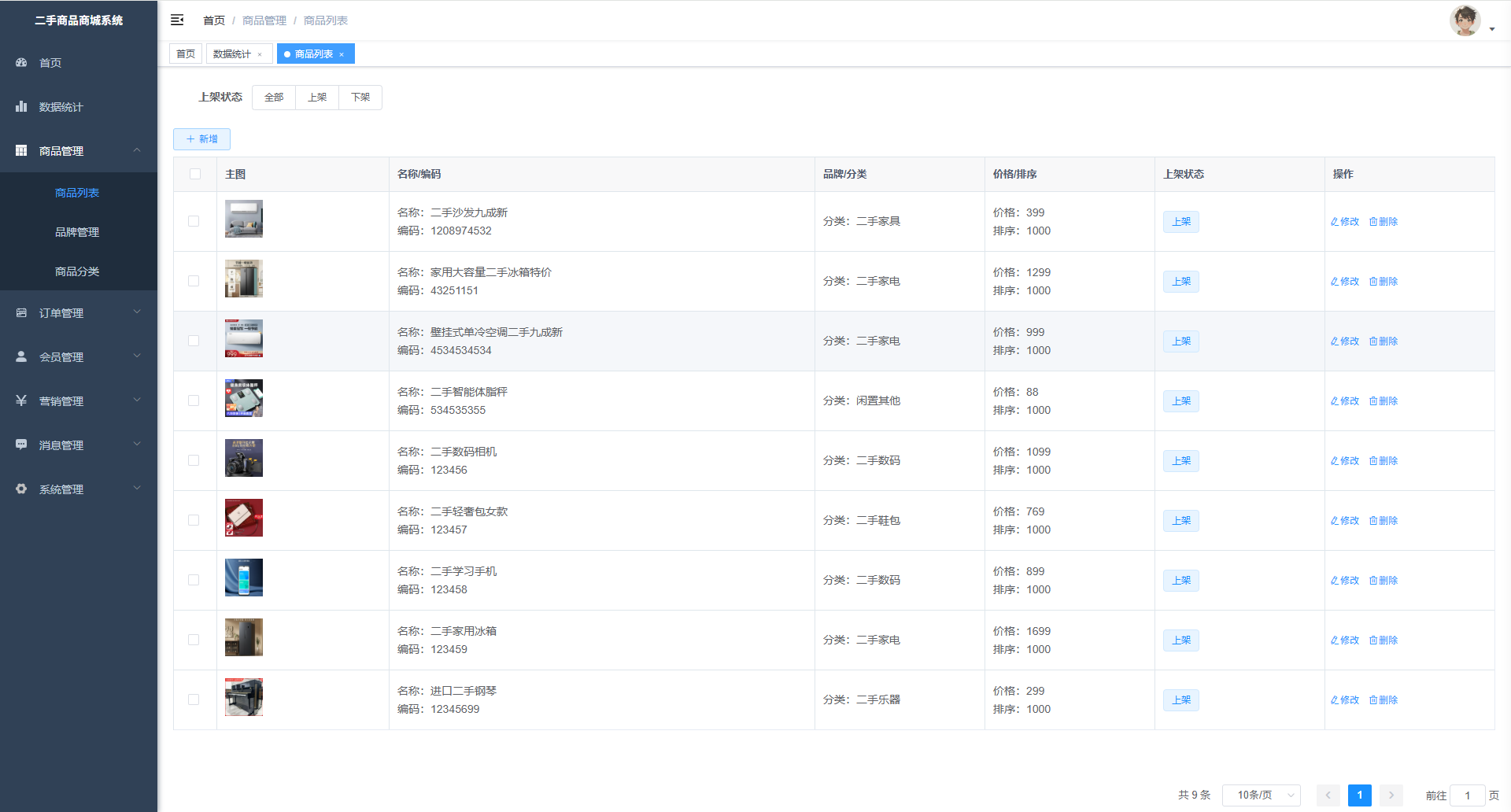Viewport: 1511px width, 812px height.
Task: Click the 会员管理 person icon
Action: 21,356
